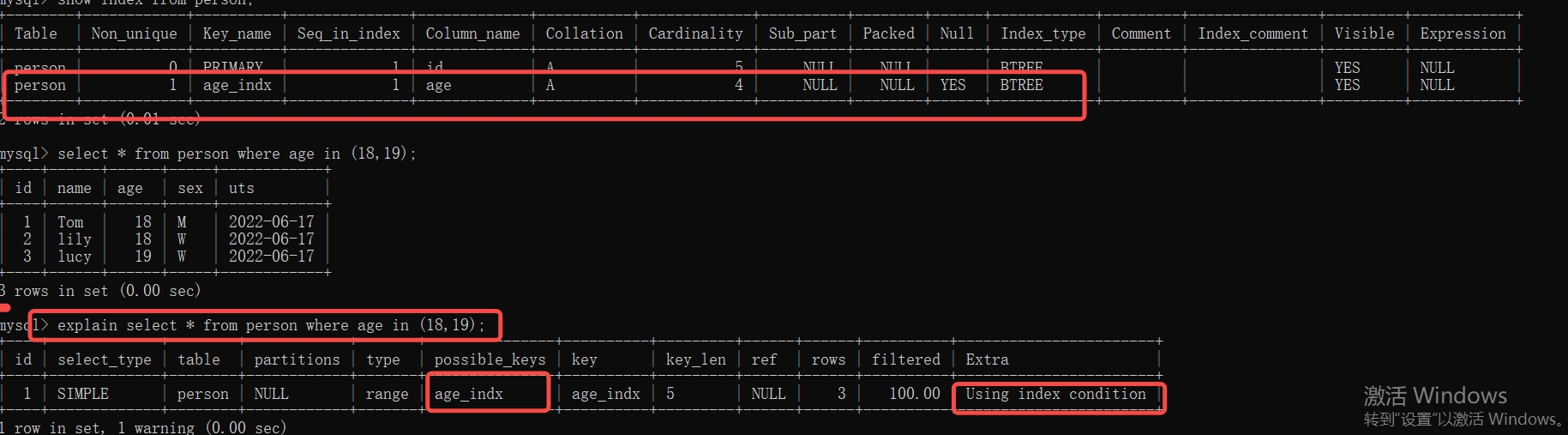Screen dimensions: 1568x435
Task: Click the rows header in explain output
Action: pyautogui.click(x=828, y=359)
